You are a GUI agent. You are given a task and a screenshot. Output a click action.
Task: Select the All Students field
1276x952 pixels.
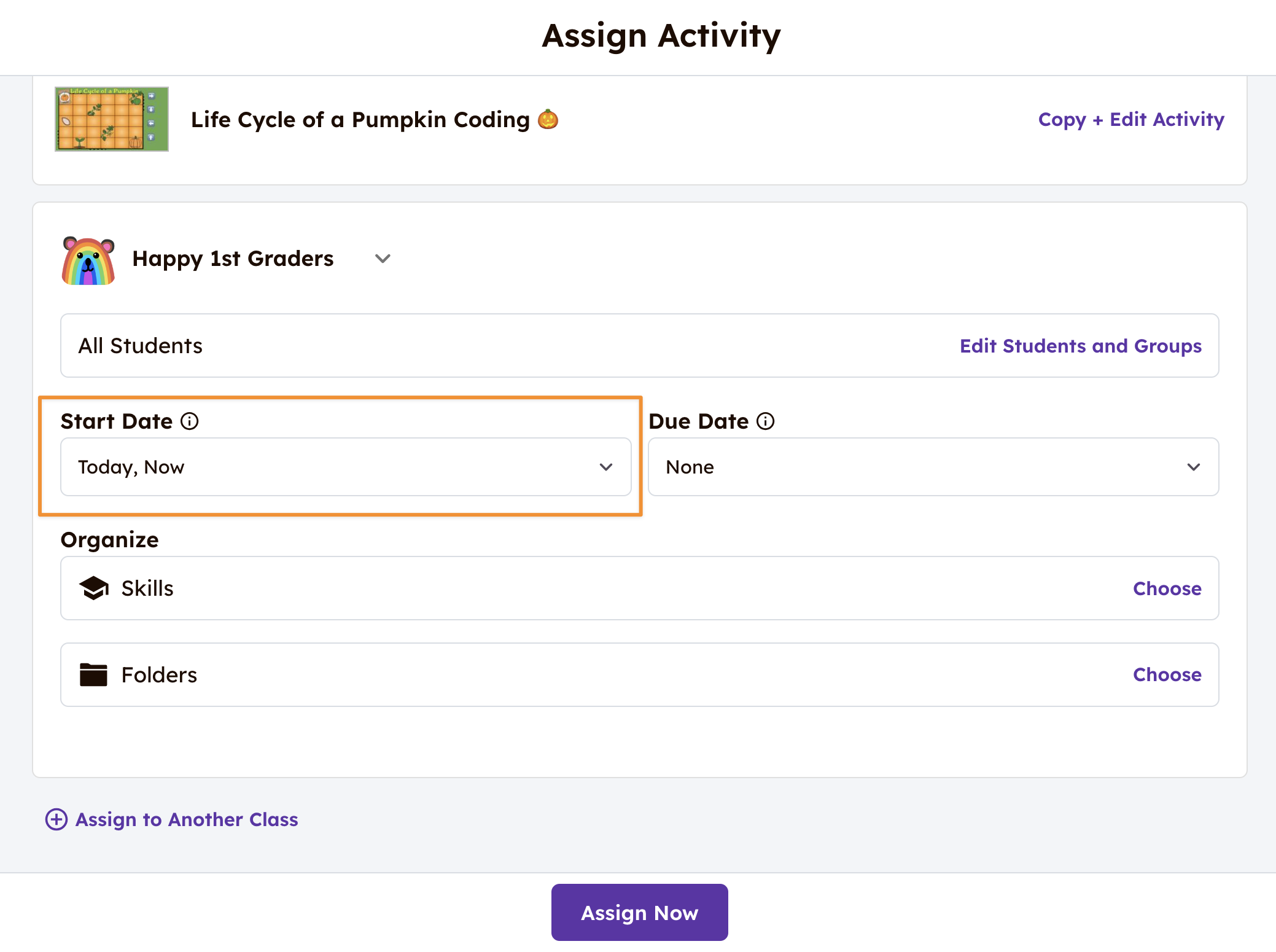(141, 346)
